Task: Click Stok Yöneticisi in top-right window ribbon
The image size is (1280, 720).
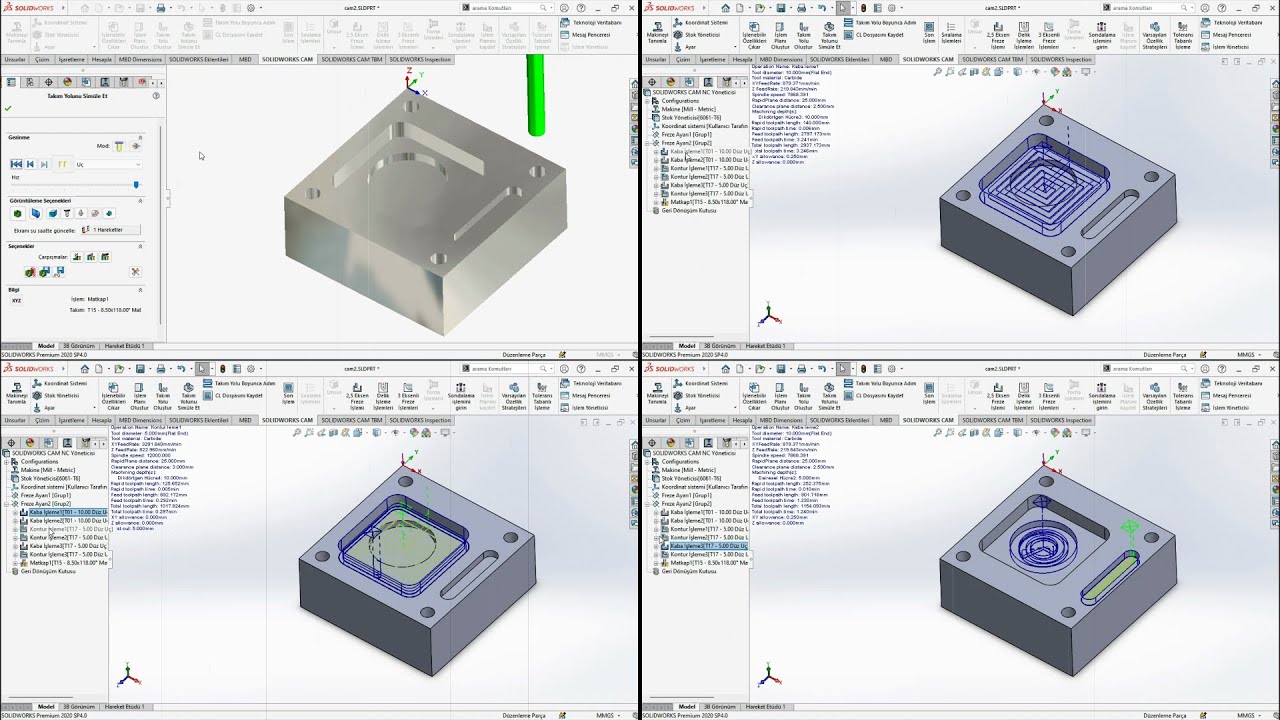Action: pyautogui.click(x=696, y=34)
